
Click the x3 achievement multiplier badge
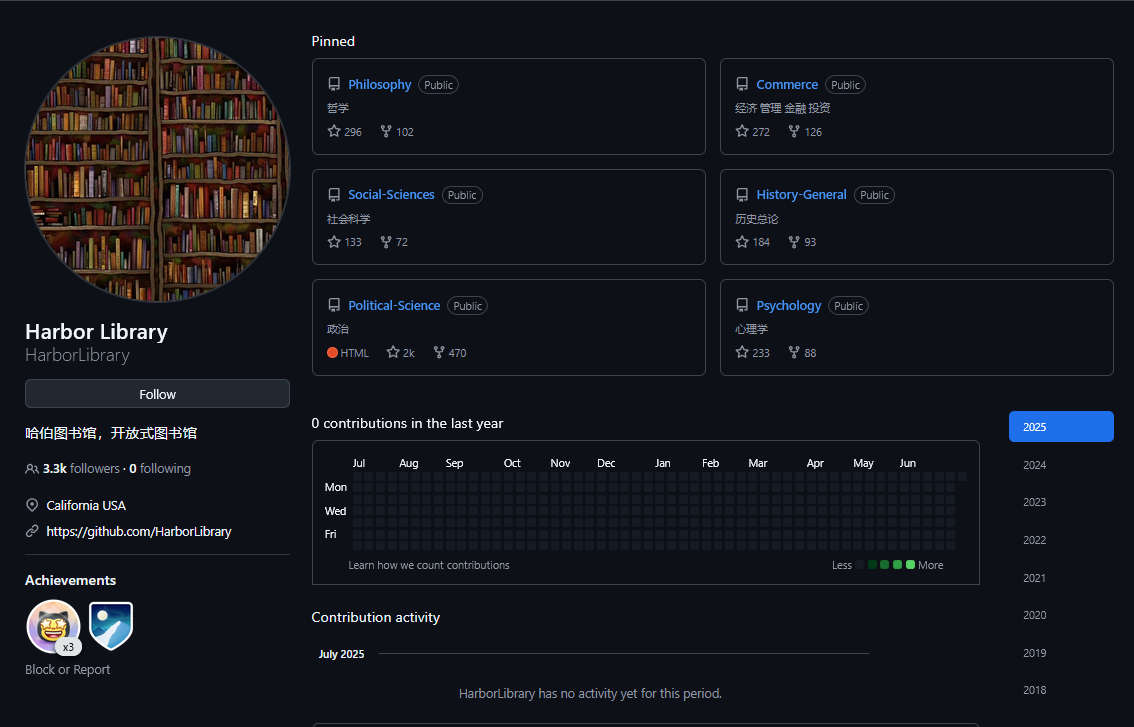coord(68,647)
